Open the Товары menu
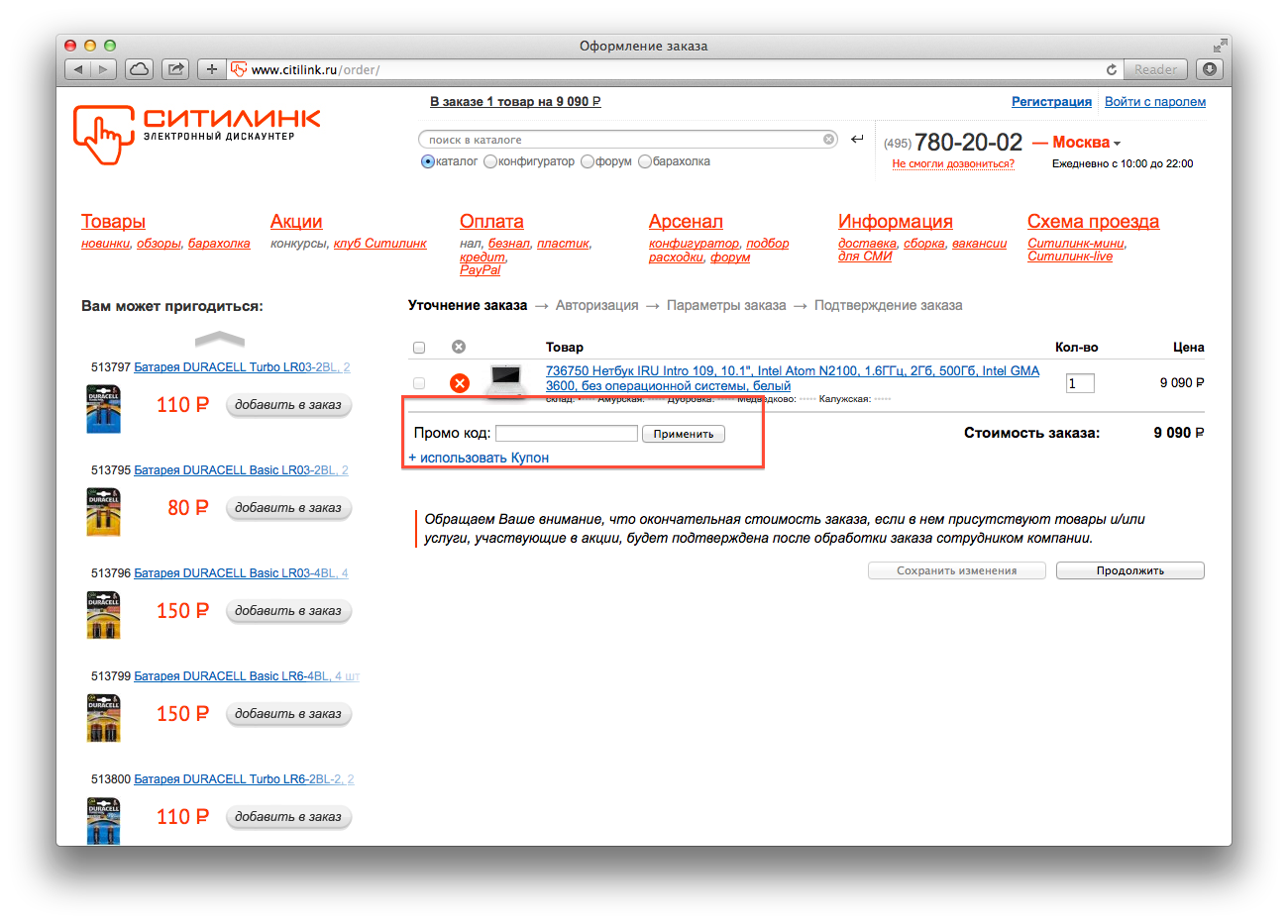 pos(113,222)
